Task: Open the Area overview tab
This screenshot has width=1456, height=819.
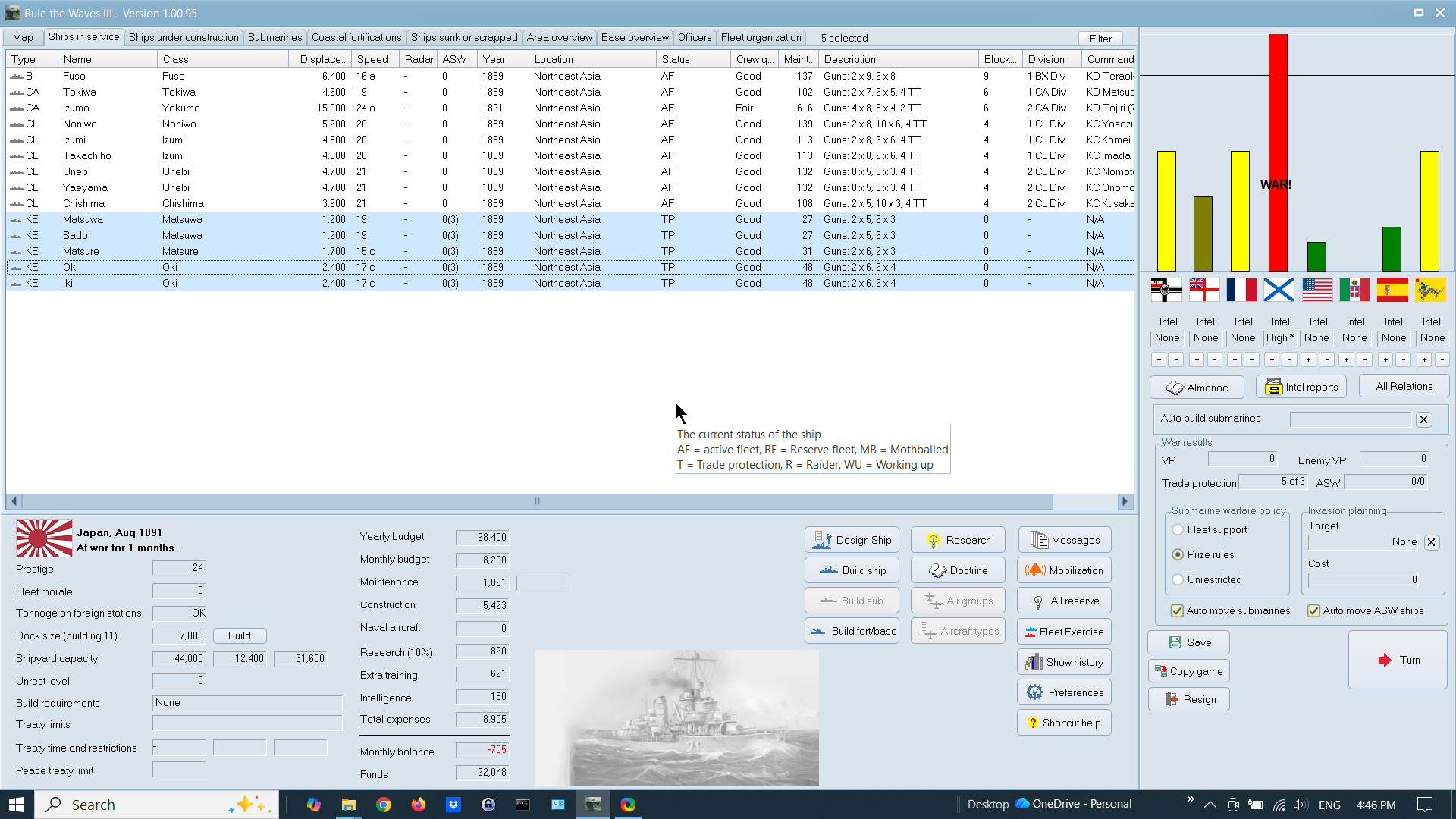Action: point(560,38)
